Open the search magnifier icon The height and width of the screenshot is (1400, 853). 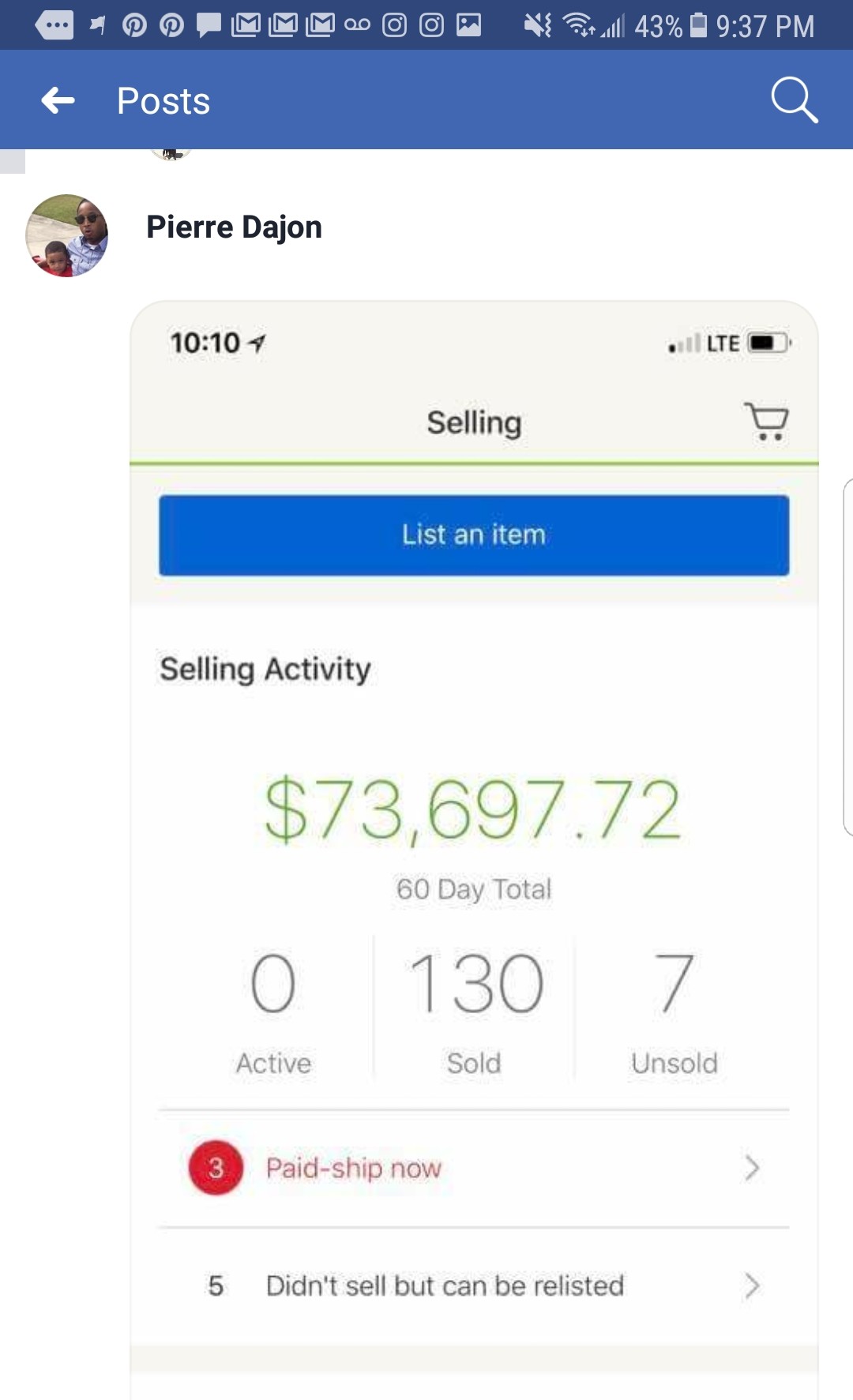(794, 99)
